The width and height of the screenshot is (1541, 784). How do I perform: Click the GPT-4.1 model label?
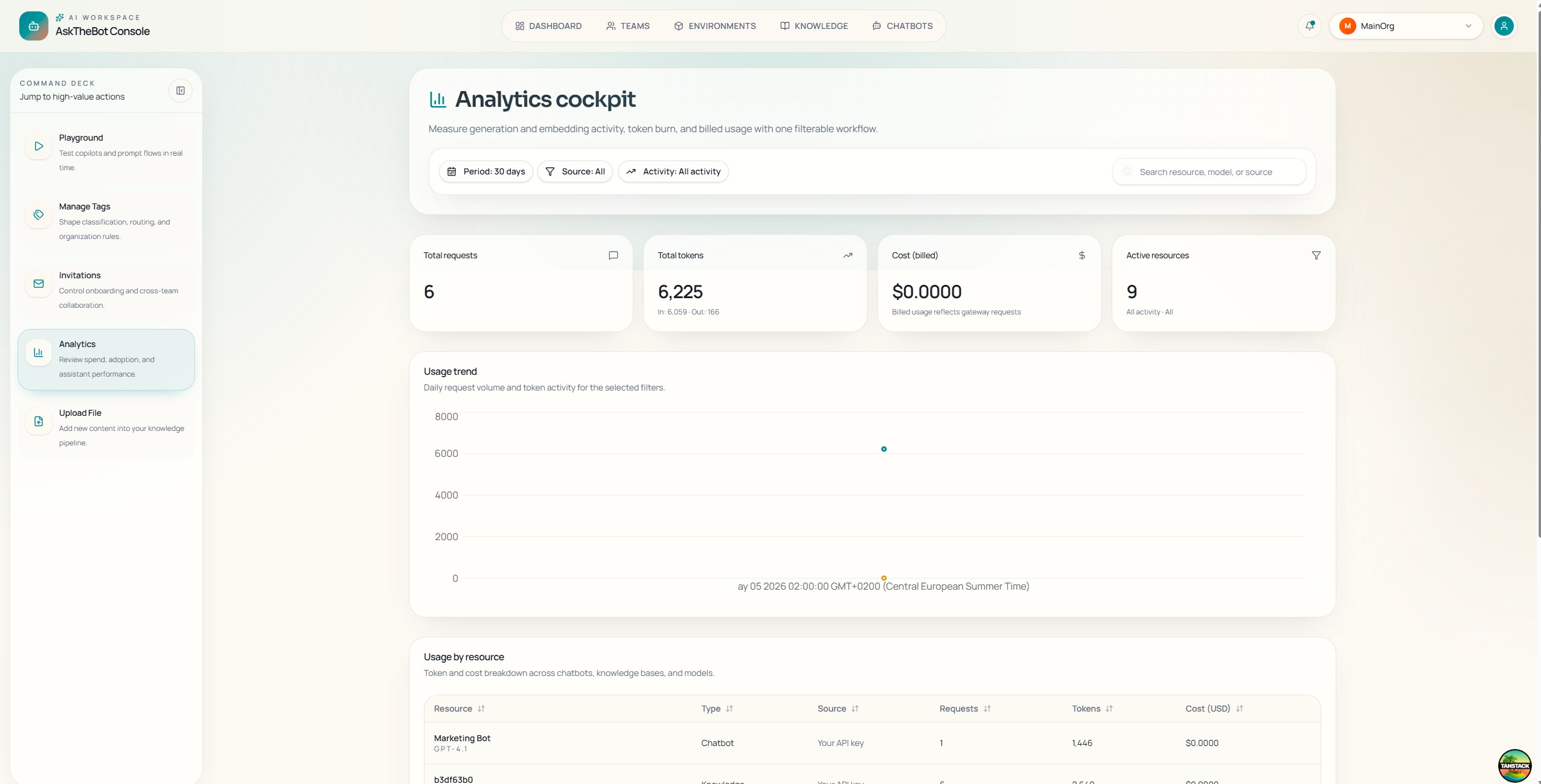(450, 749)
